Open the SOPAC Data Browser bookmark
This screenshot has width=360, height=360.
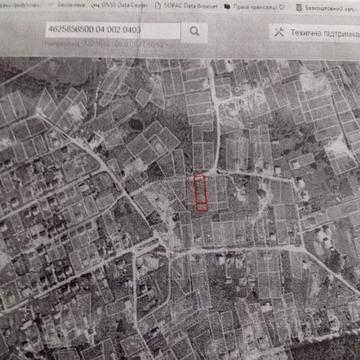[186, 6]
